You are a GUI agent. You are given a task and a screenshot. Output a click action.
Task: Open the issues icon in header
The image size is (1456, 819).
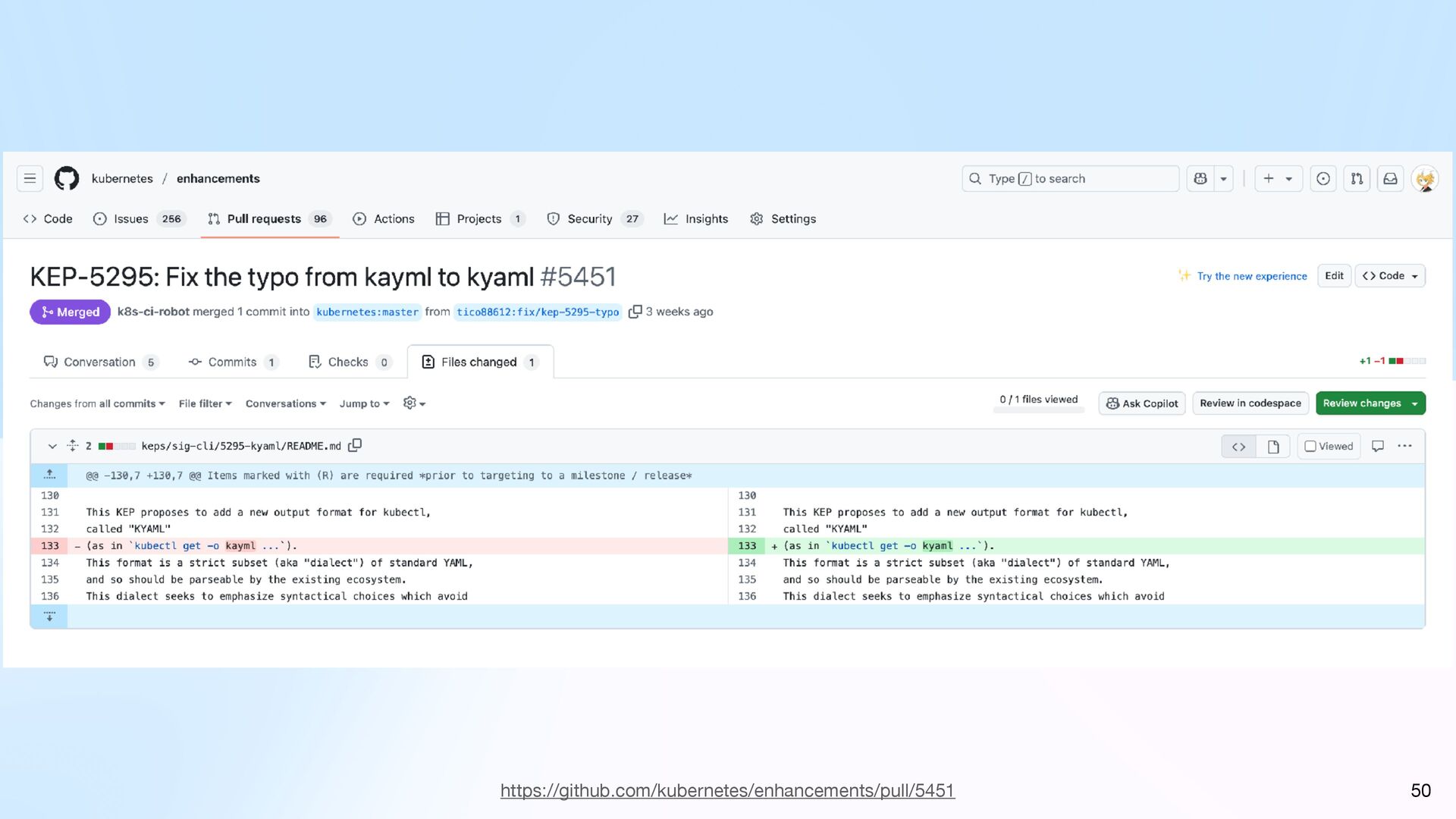point(1323,179)
